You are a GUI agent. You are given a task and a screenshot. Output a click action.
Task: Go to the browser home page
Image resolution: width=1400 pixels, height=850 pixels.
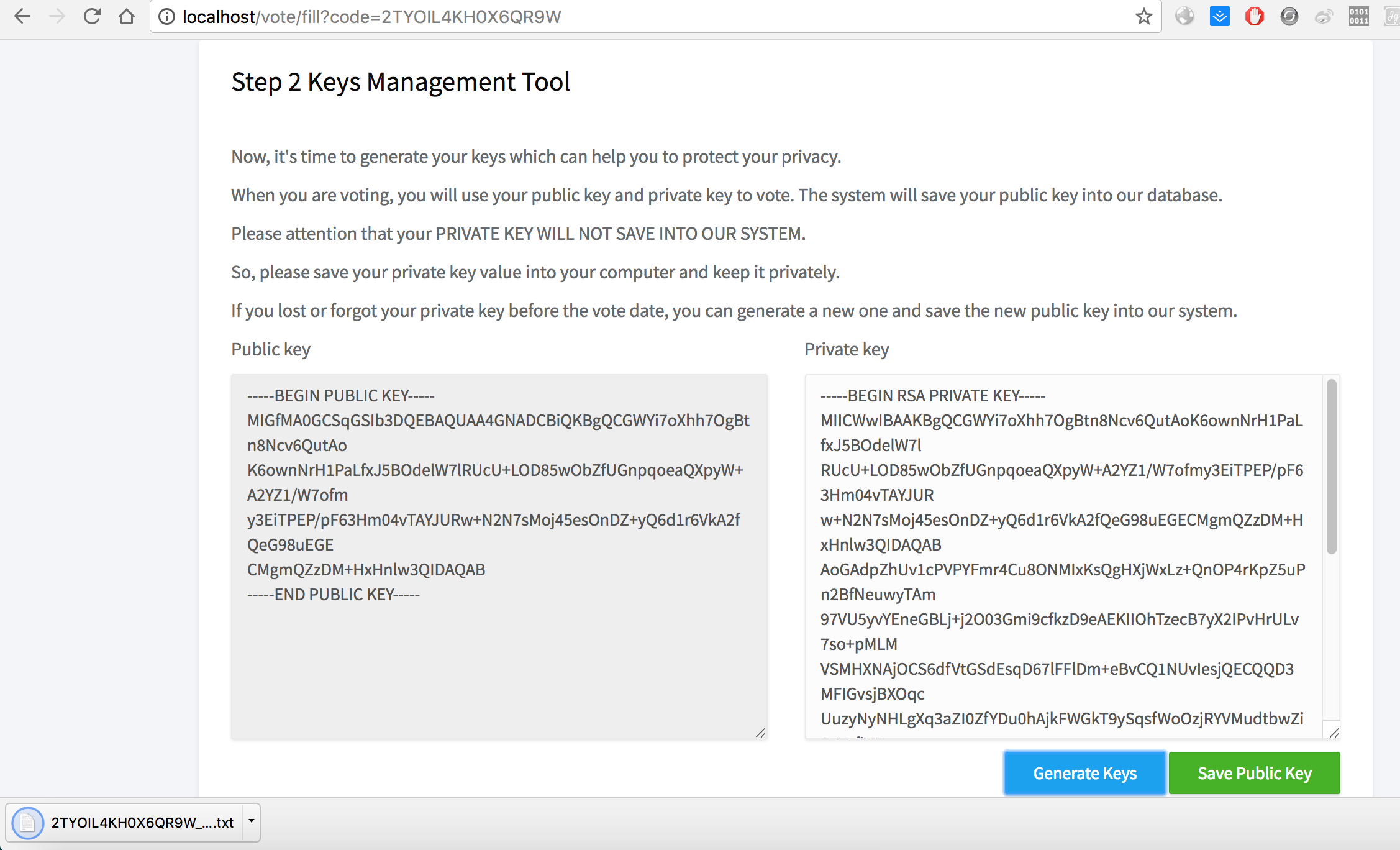click(x=127, y=17)
